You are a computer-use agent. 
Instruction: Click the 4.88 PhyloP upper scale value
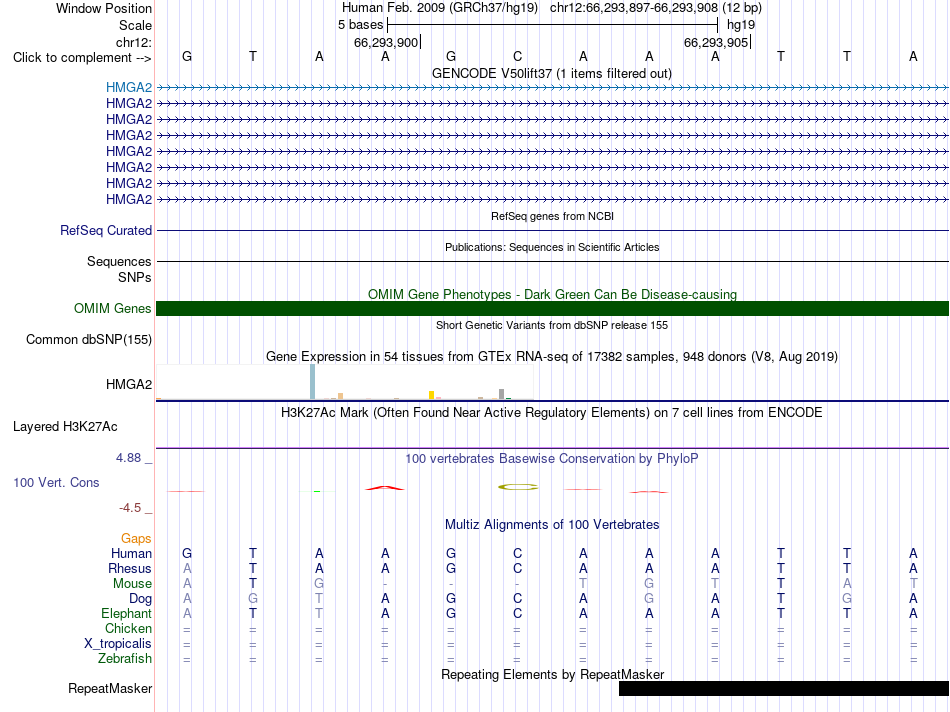tap(128, 457)
